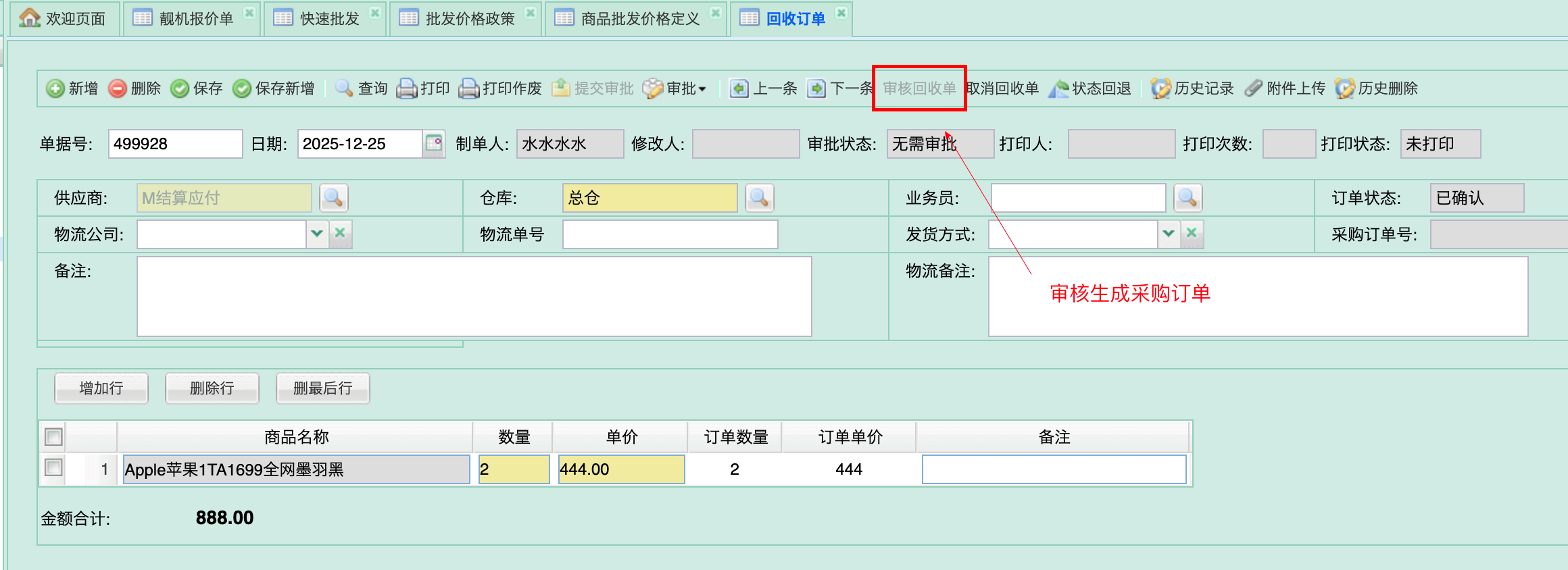Open the 仓库 warehouse lookup search icon
The image size is (1568, 570).
(759, 198)
